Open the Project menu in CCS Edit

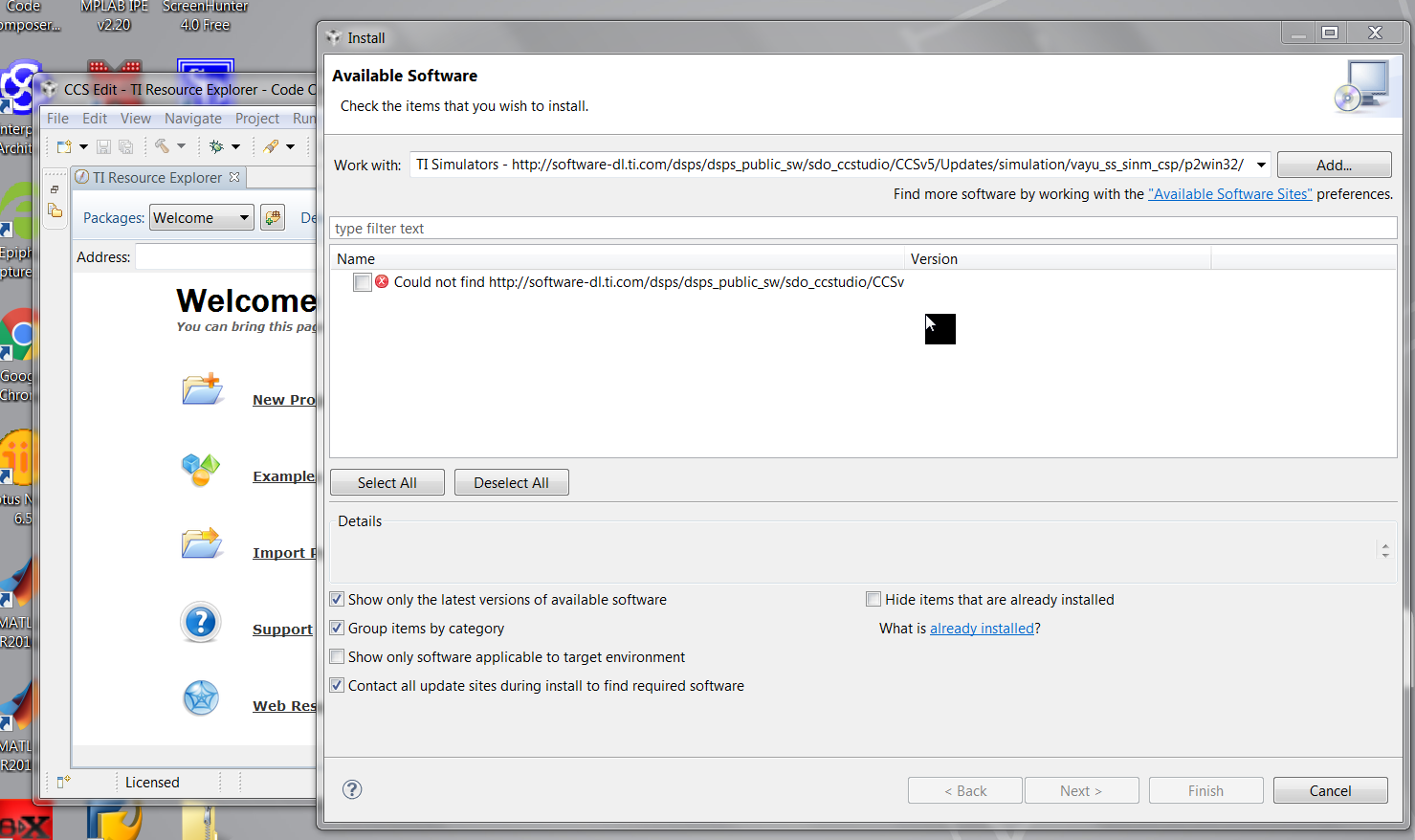[x=257, y=119]
